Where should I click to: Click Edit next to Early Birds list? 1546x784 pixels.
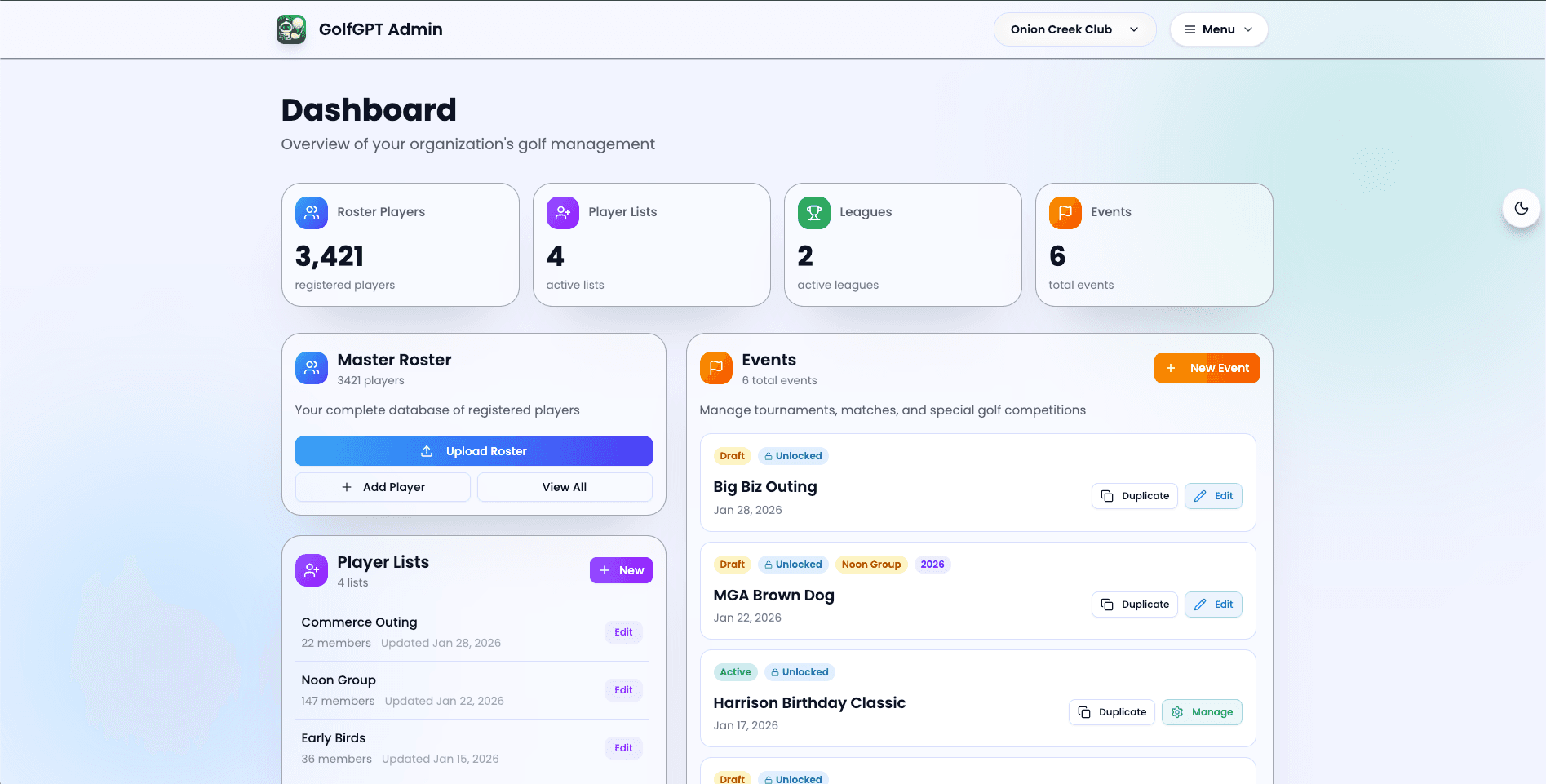pos(622,747)
